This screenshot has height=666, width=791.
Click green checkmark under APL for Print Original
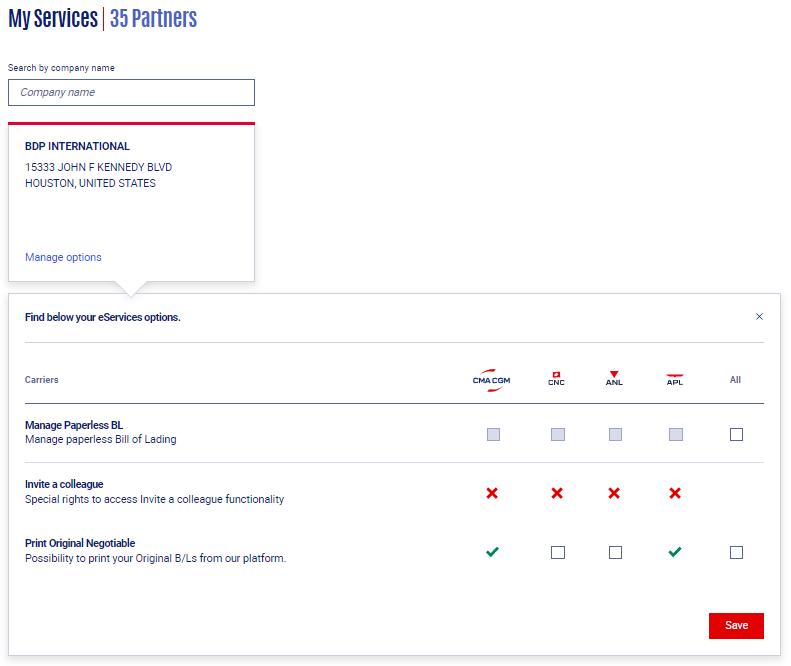coord(675,552)
